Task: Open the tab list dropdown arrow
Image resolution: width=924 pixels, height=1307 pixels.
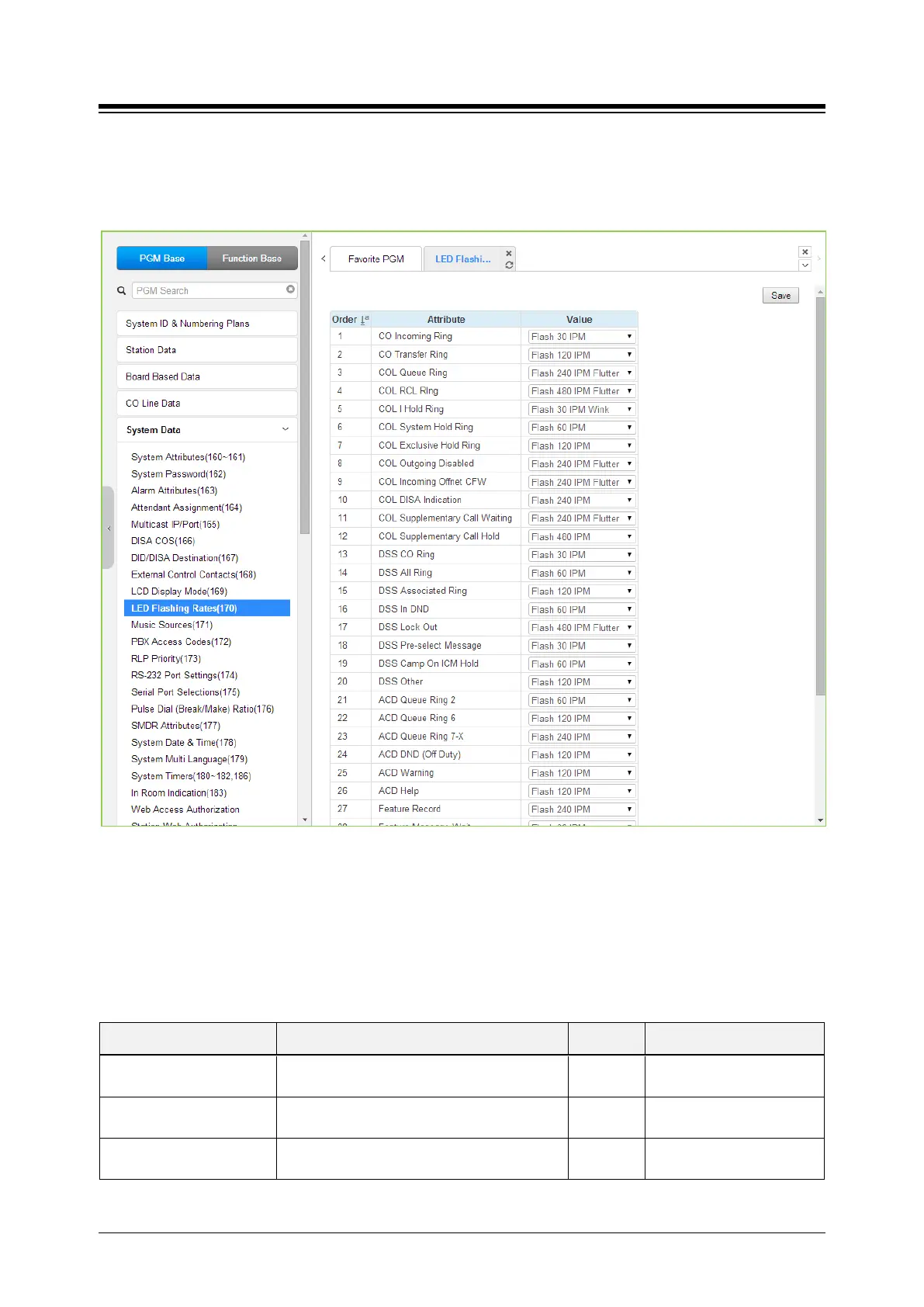Action: point(805,265)
